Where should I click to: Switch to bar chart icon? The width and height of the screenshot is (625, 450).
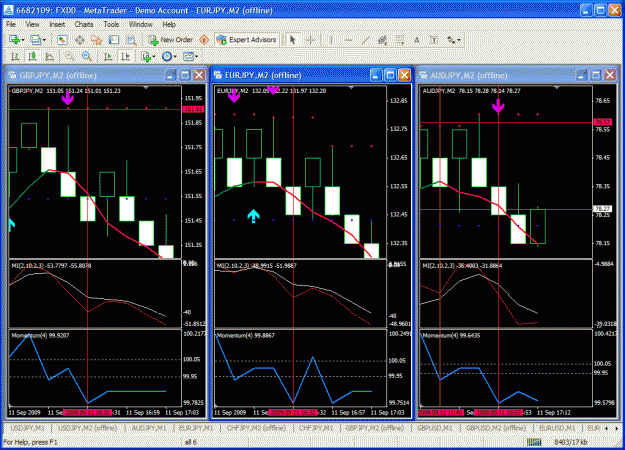tap(15, 56)
